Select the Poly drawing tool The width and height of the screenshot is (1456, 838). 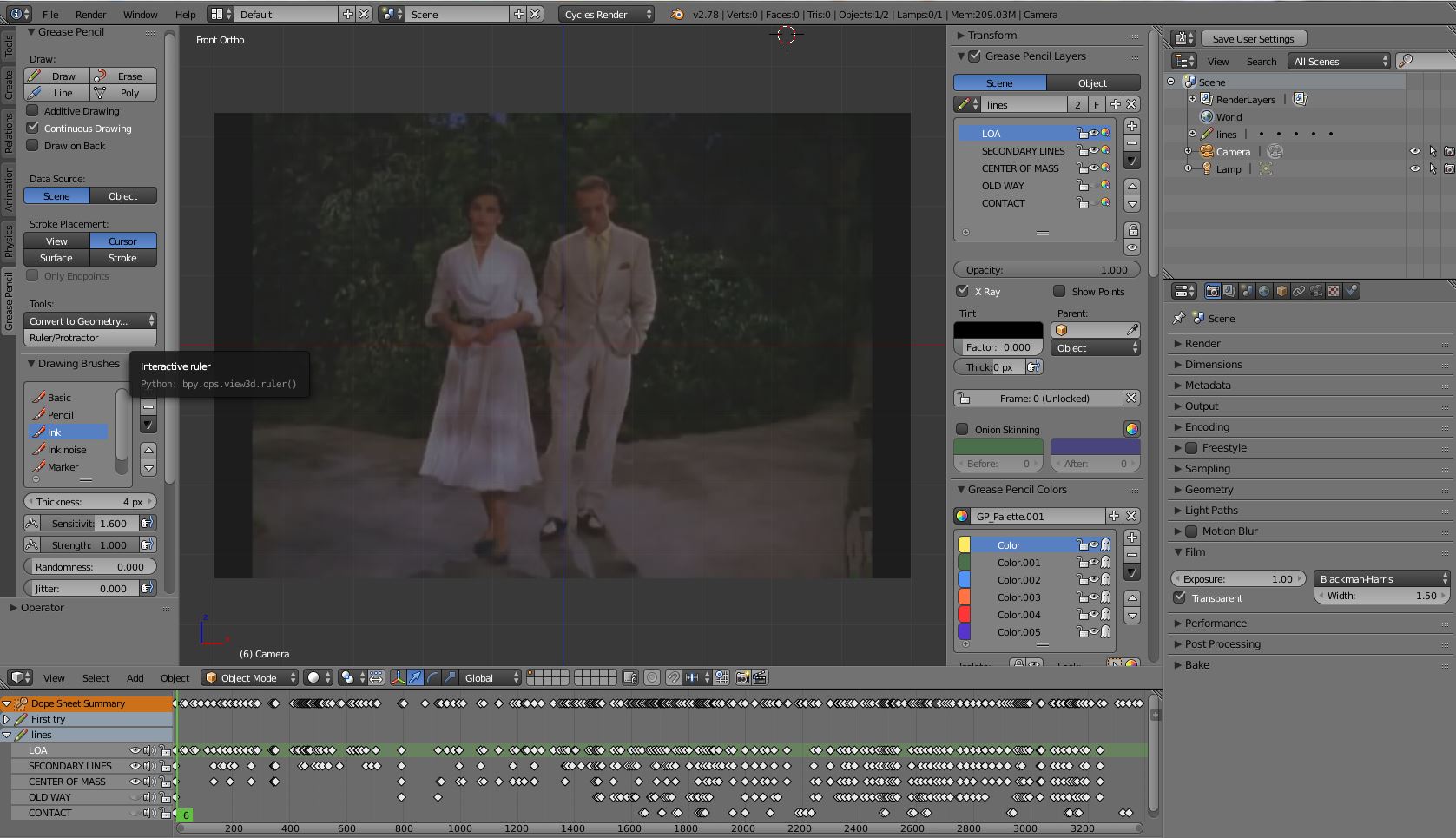click(123, 93)
